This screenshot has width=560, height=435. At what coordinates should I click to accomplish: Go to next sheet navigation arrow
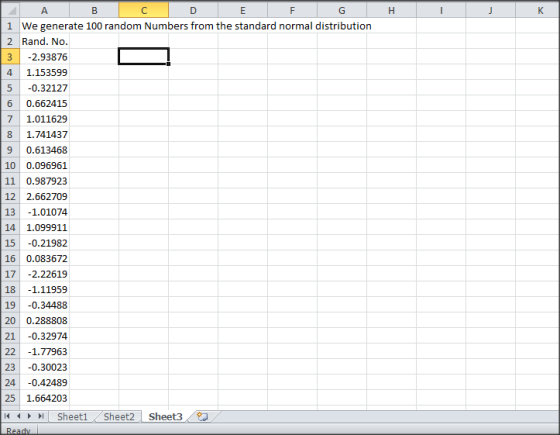coord(30,416)
